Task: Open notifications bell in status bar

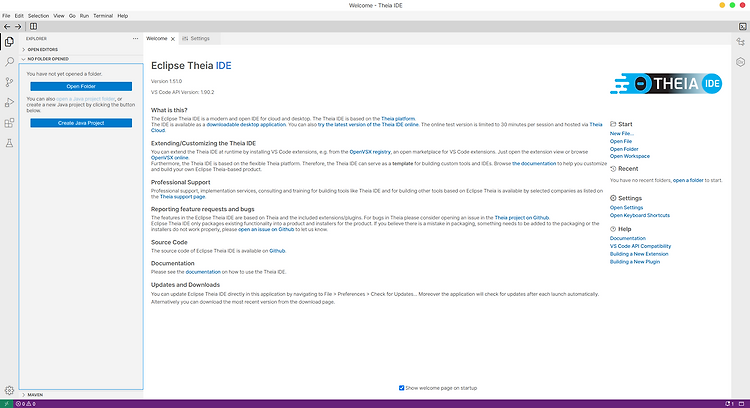Action: (729, 404)
